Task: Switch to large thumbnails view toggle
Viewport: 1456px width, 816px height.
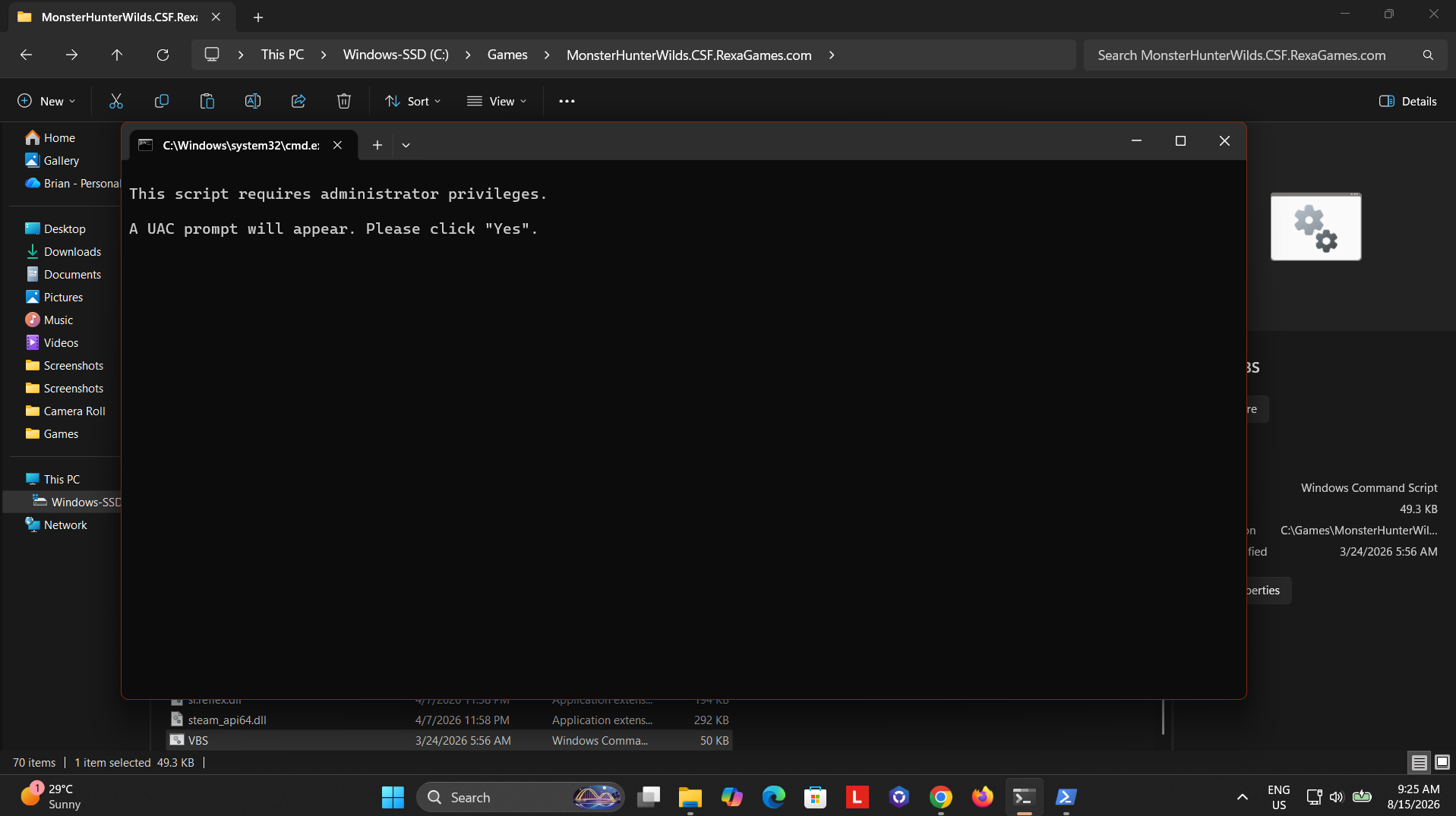Action: (x=1442, y=762)
